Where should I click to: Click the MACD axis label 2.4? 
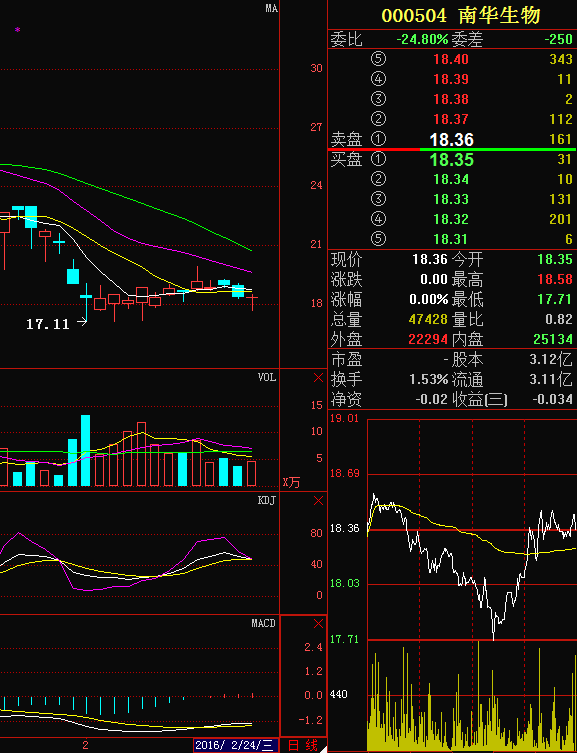(x=313, y=647)
